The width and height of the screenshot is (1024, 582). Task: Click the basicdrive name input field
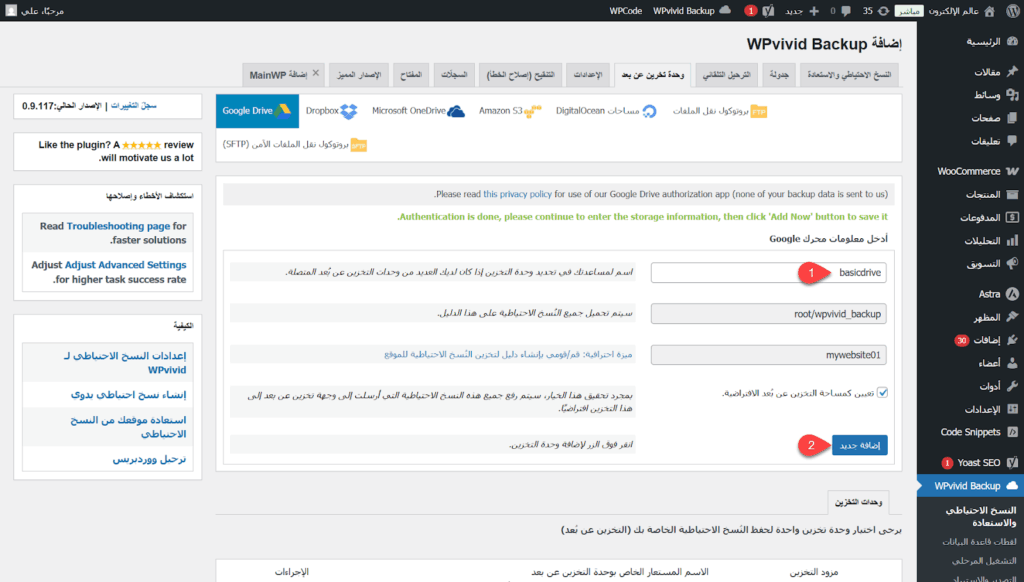[768, 272]
